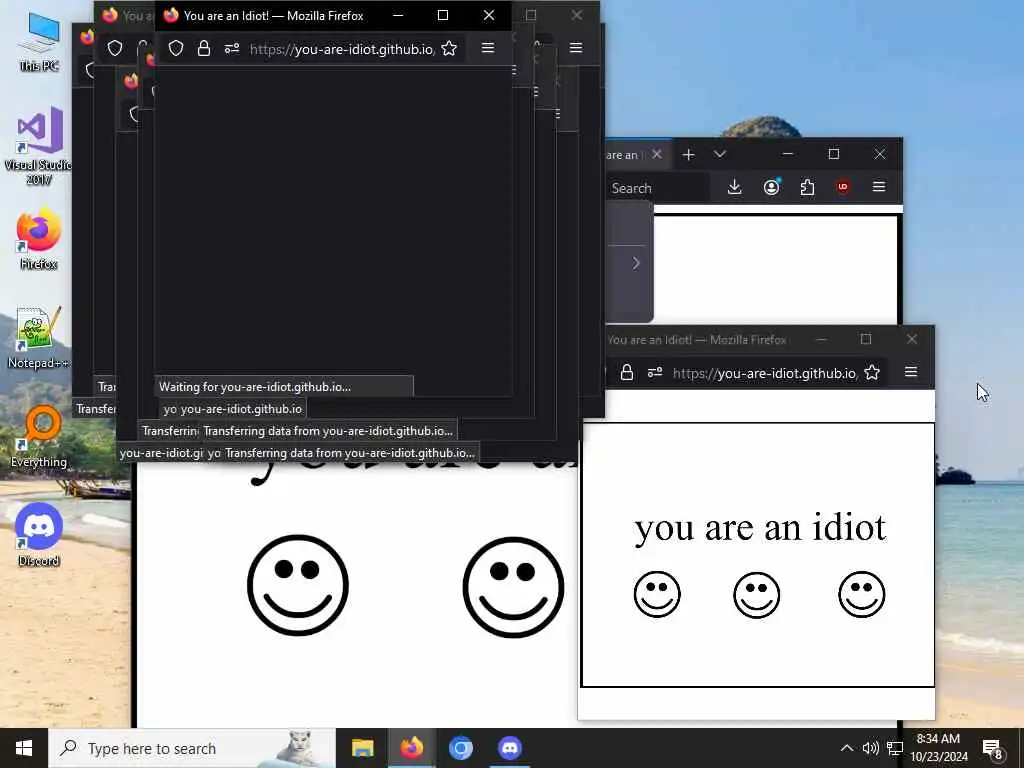Open Discord desktop shortcut
Image resolution: width=1024 pixels, height=768 pixels.
pyautogui.click(x=39, y=534)
